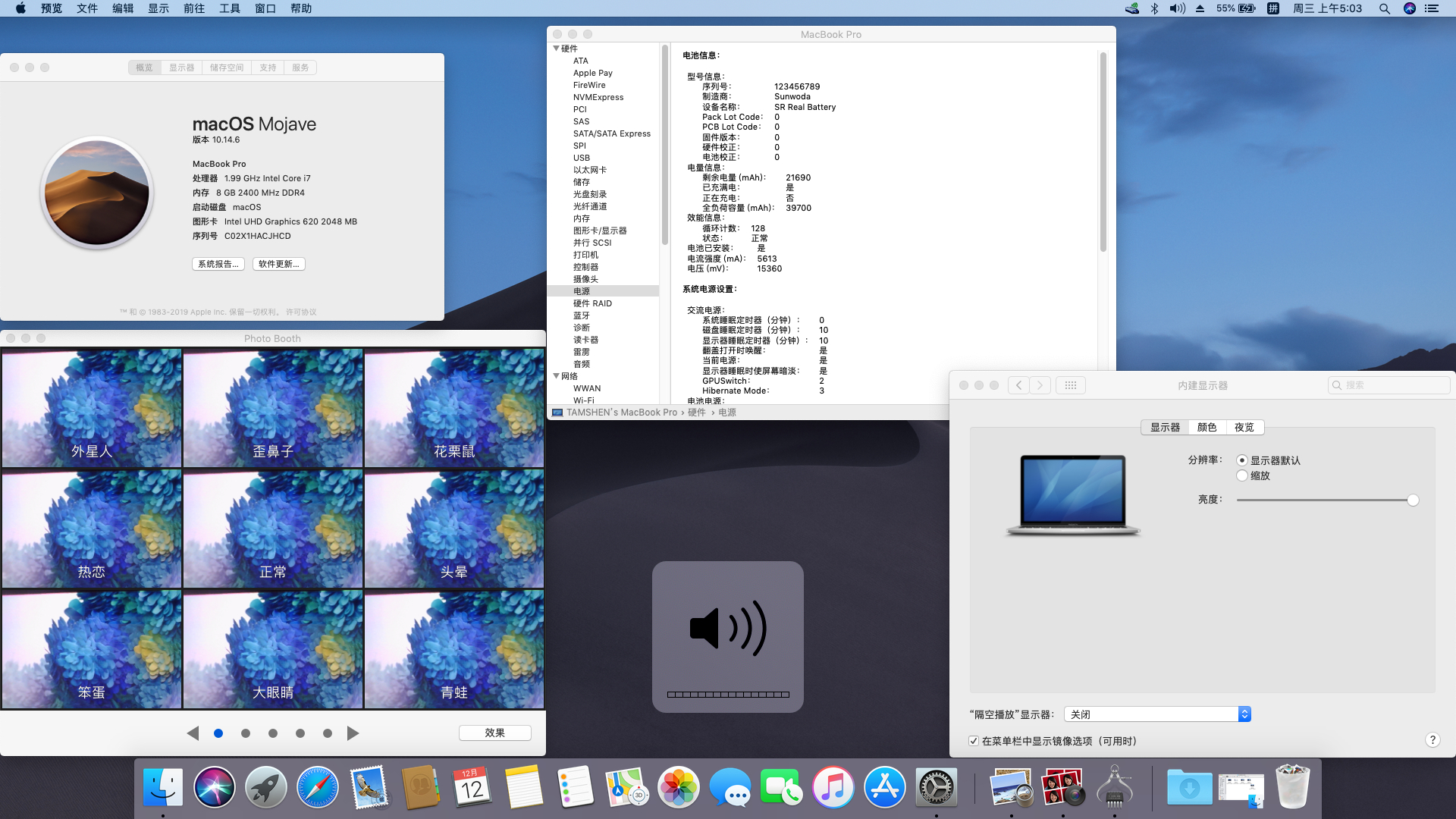Screen dimensions: 1456x819
Task: Show next Photo Booth effects page
Action: click(x=353, y=733)
